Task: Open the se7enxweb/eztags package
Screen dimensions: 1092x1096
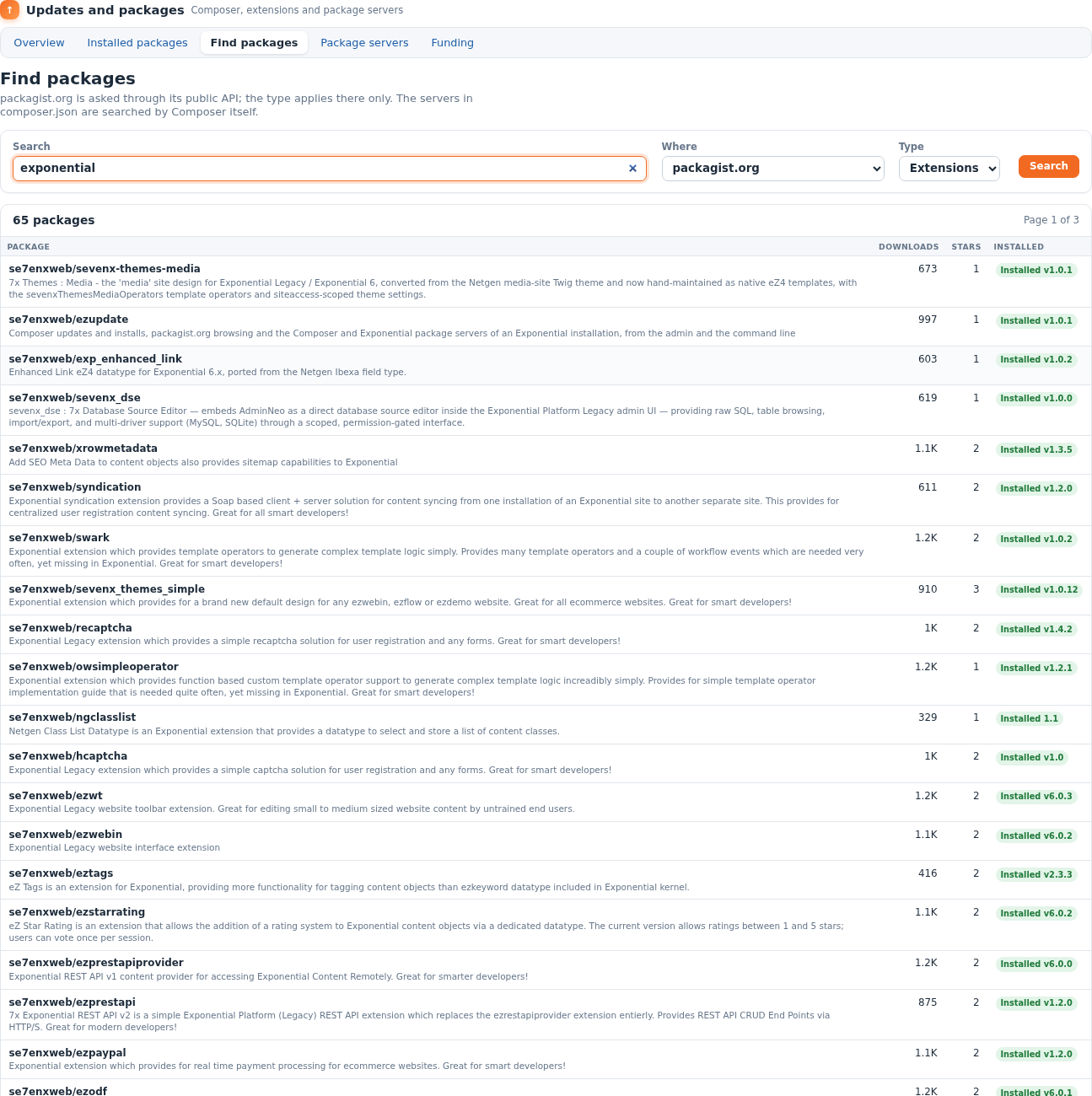Action: 61,873
